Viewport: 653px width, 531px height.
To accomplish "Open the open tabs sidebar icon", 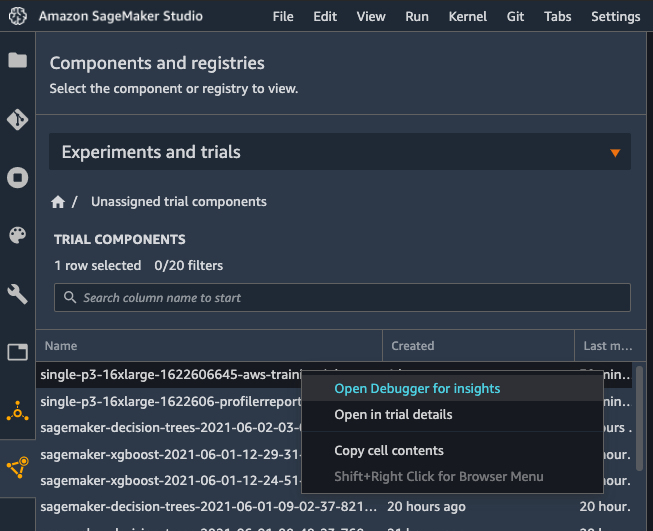I will click(17, 352).
